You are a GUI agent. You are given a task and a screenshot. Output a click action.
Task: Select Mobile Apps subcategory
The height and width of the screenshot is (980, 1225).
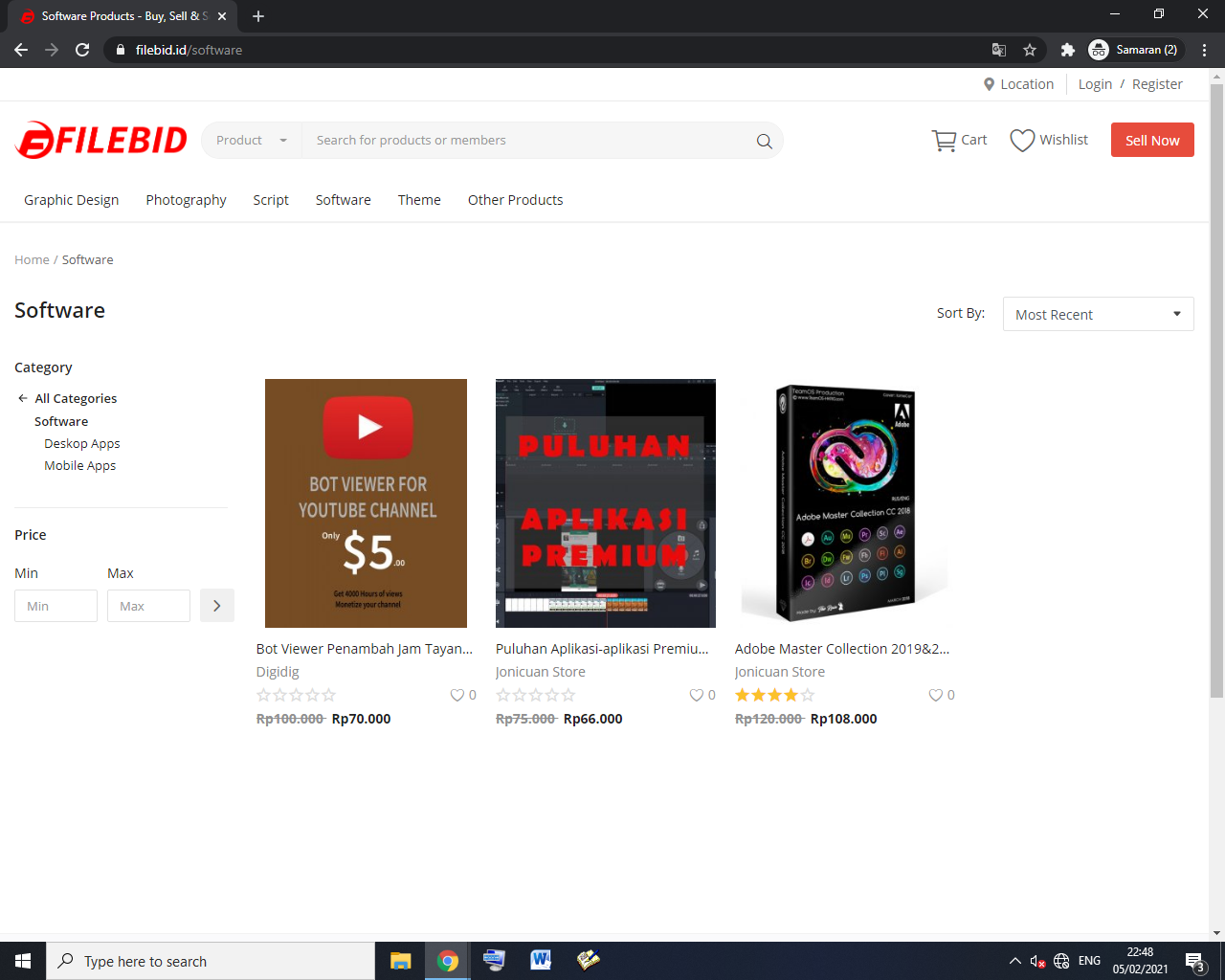(80, 465)
